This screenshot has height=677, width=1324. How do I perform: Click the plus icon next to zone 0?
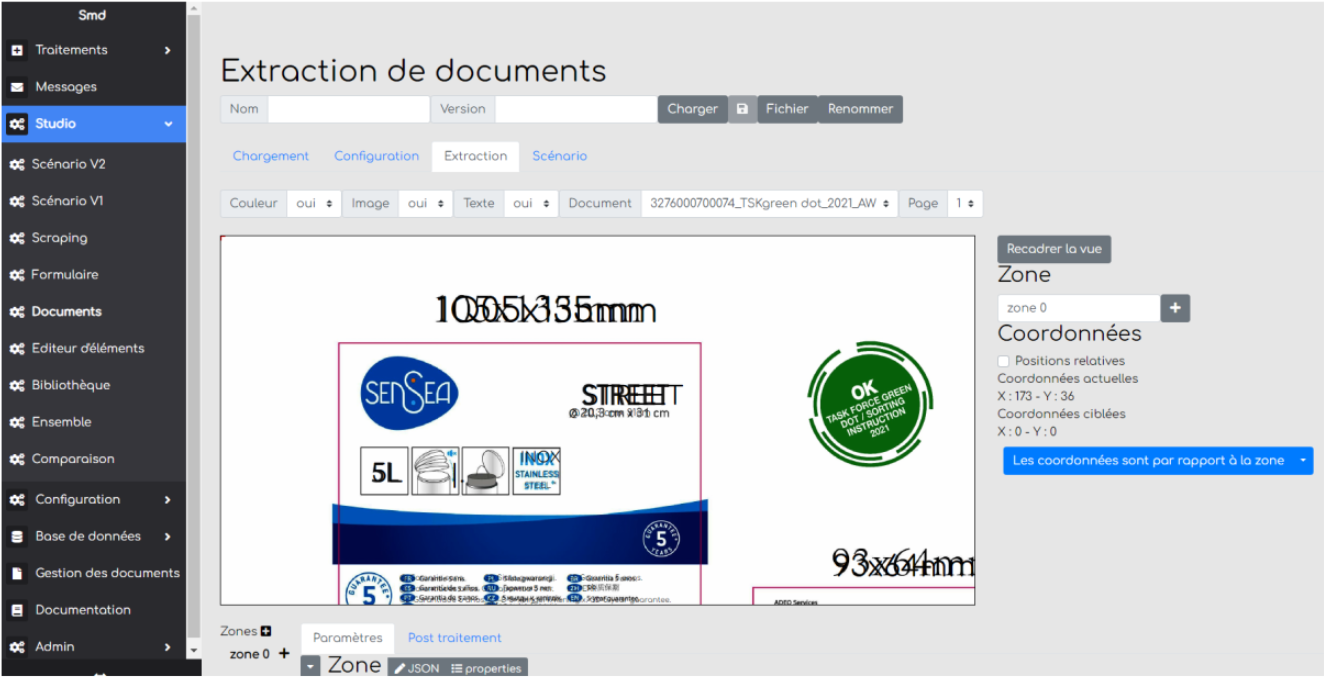pyautogui.click(x=284, y=653)
